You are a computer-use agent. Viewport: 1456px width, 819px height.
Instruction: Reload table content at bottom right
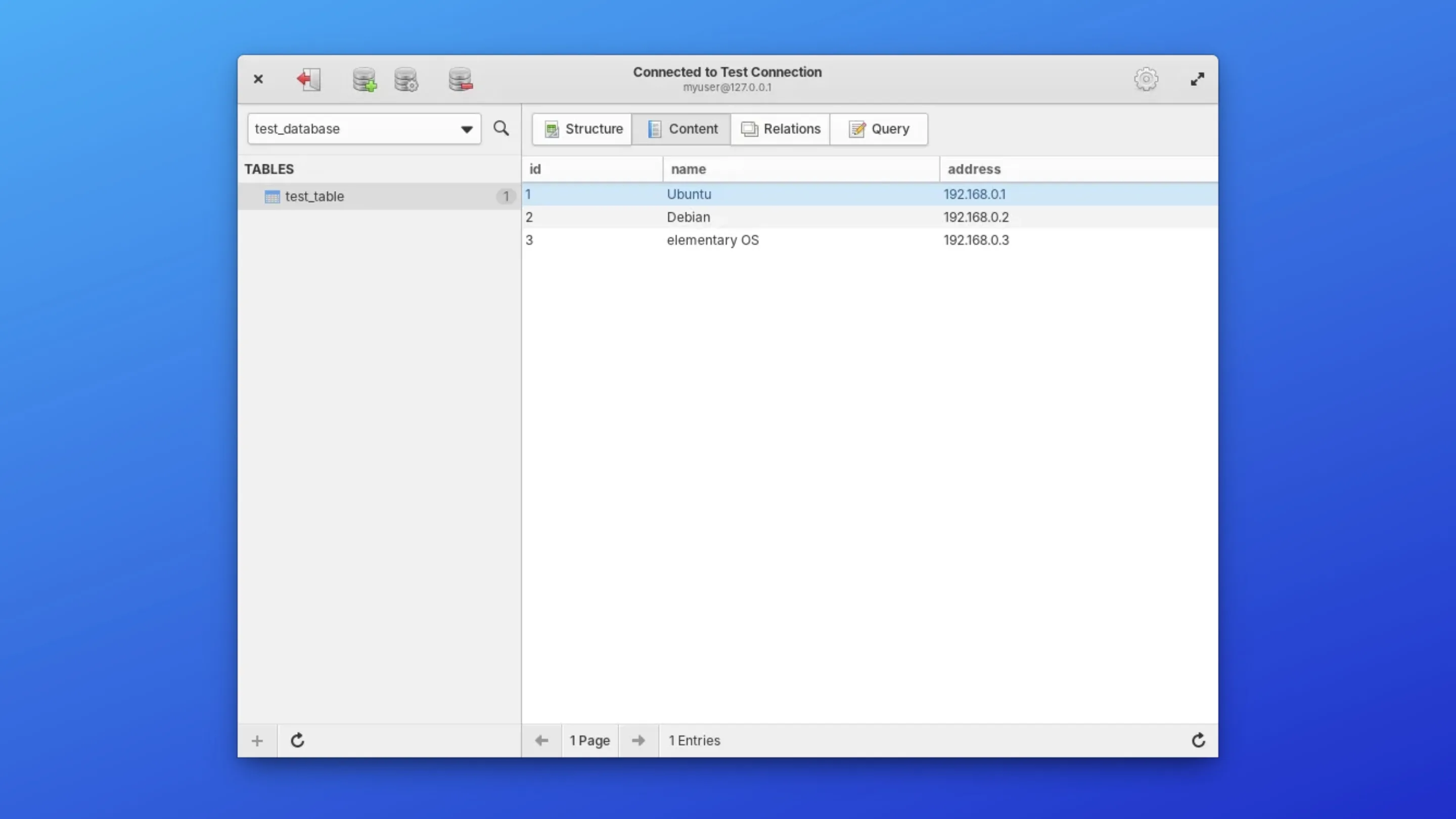(1198, 741)
